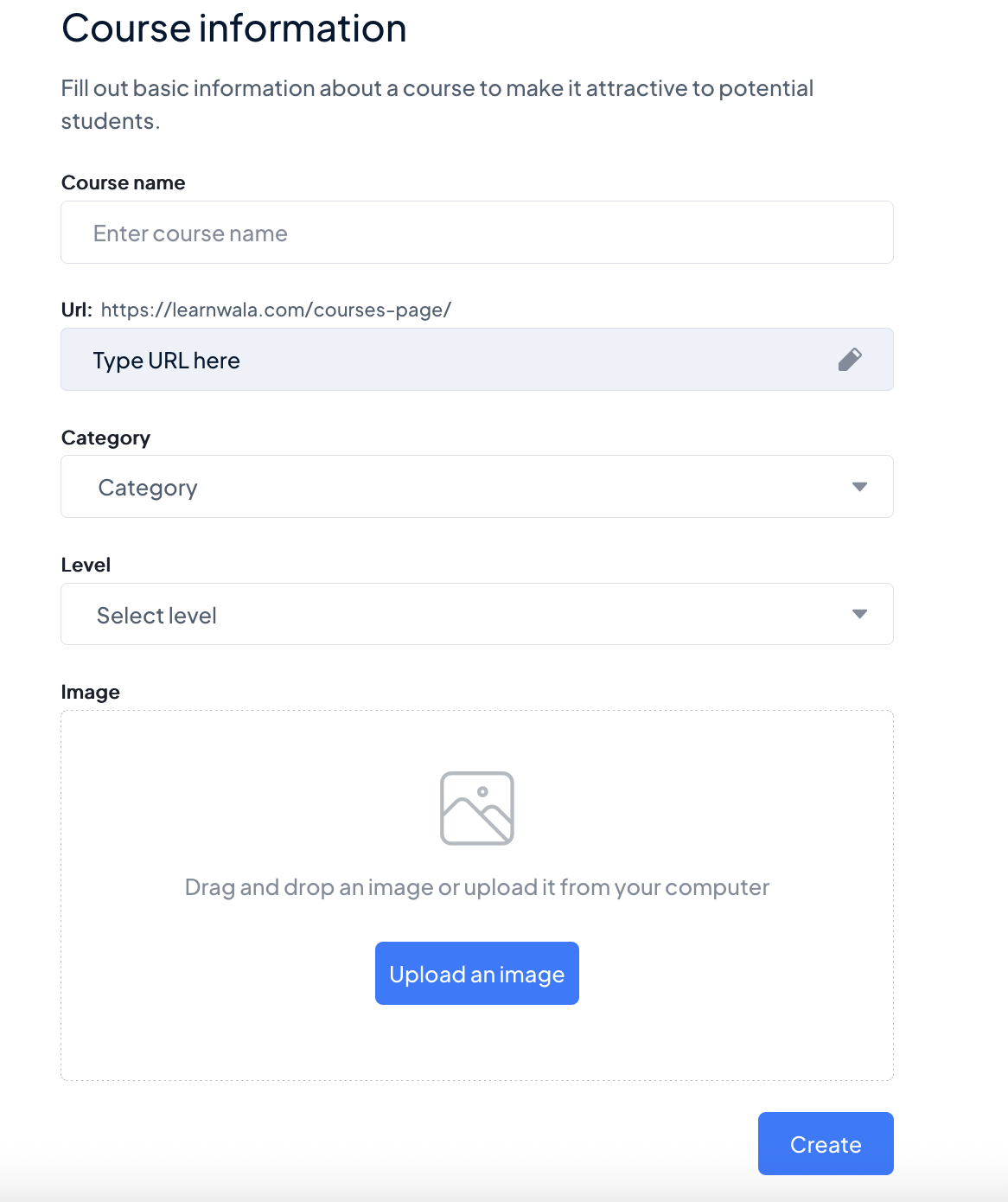Screen dimensions: 1008x1202
Task: Expand the Select level dropdown arrow
Action: [859, 614]
